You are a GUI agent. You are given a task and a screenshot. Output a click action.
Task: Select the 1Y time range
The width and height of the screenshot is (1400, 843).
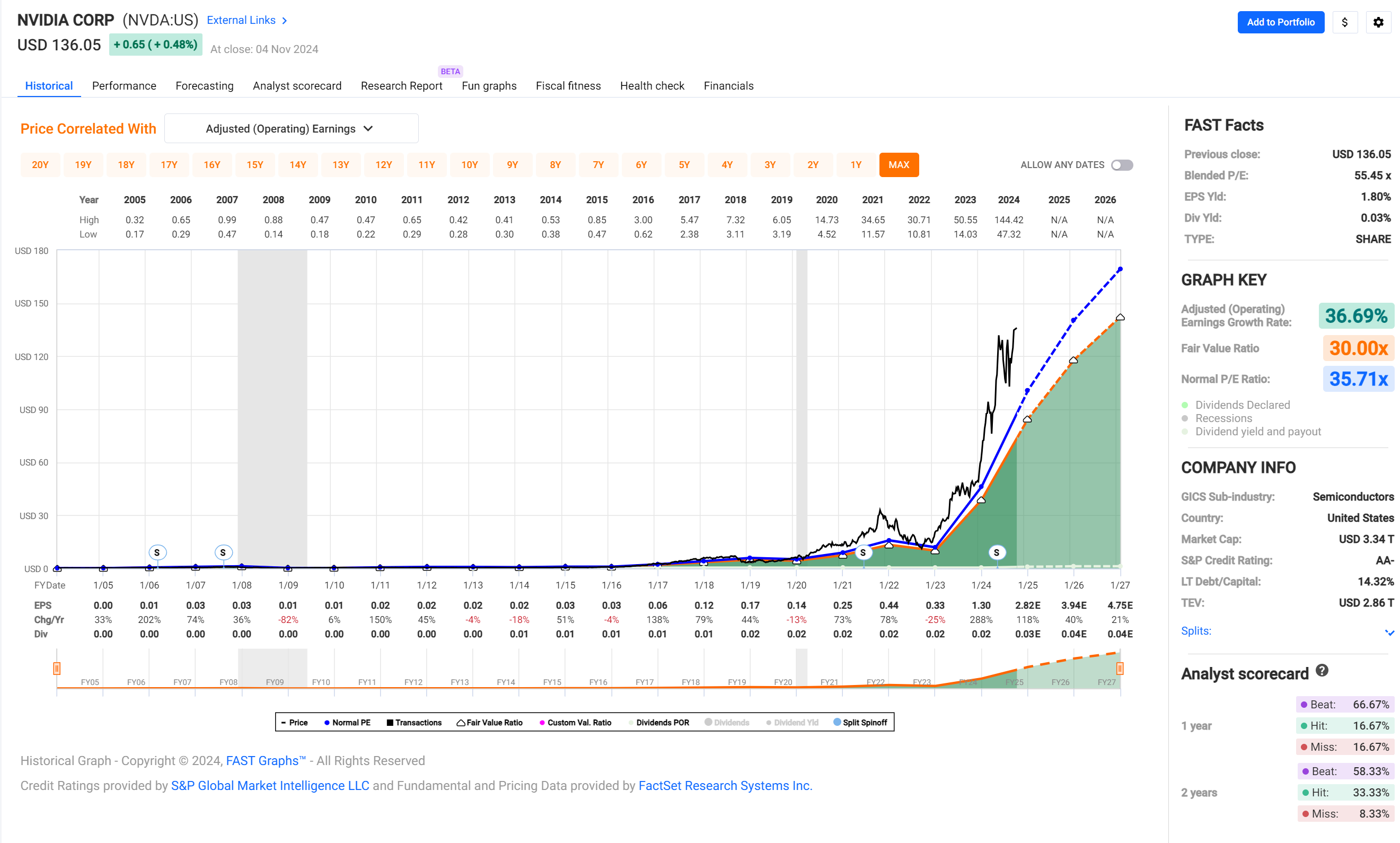point(856,165)
